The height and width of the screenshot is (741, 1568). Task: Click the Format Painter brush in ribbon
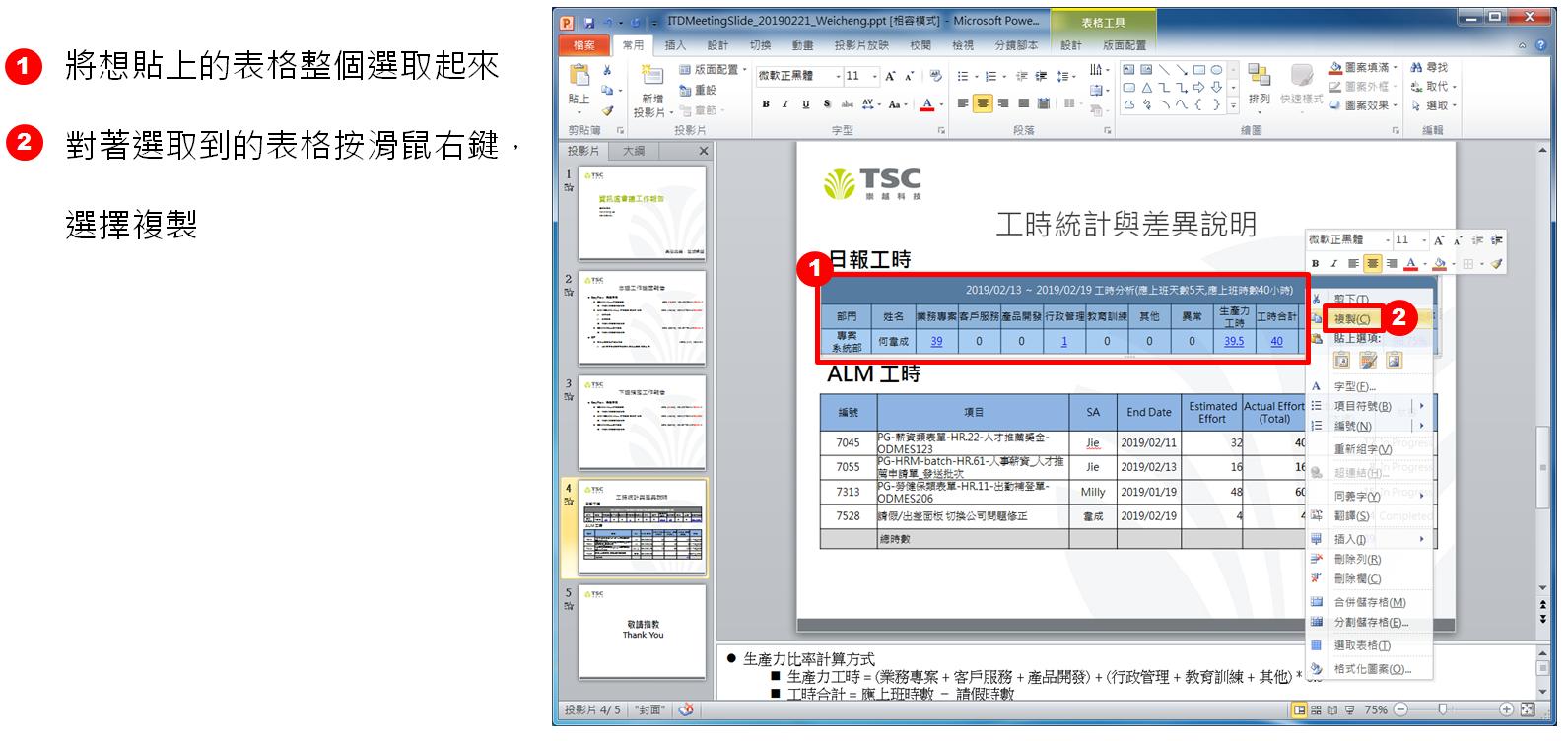[x=607, y=110]
